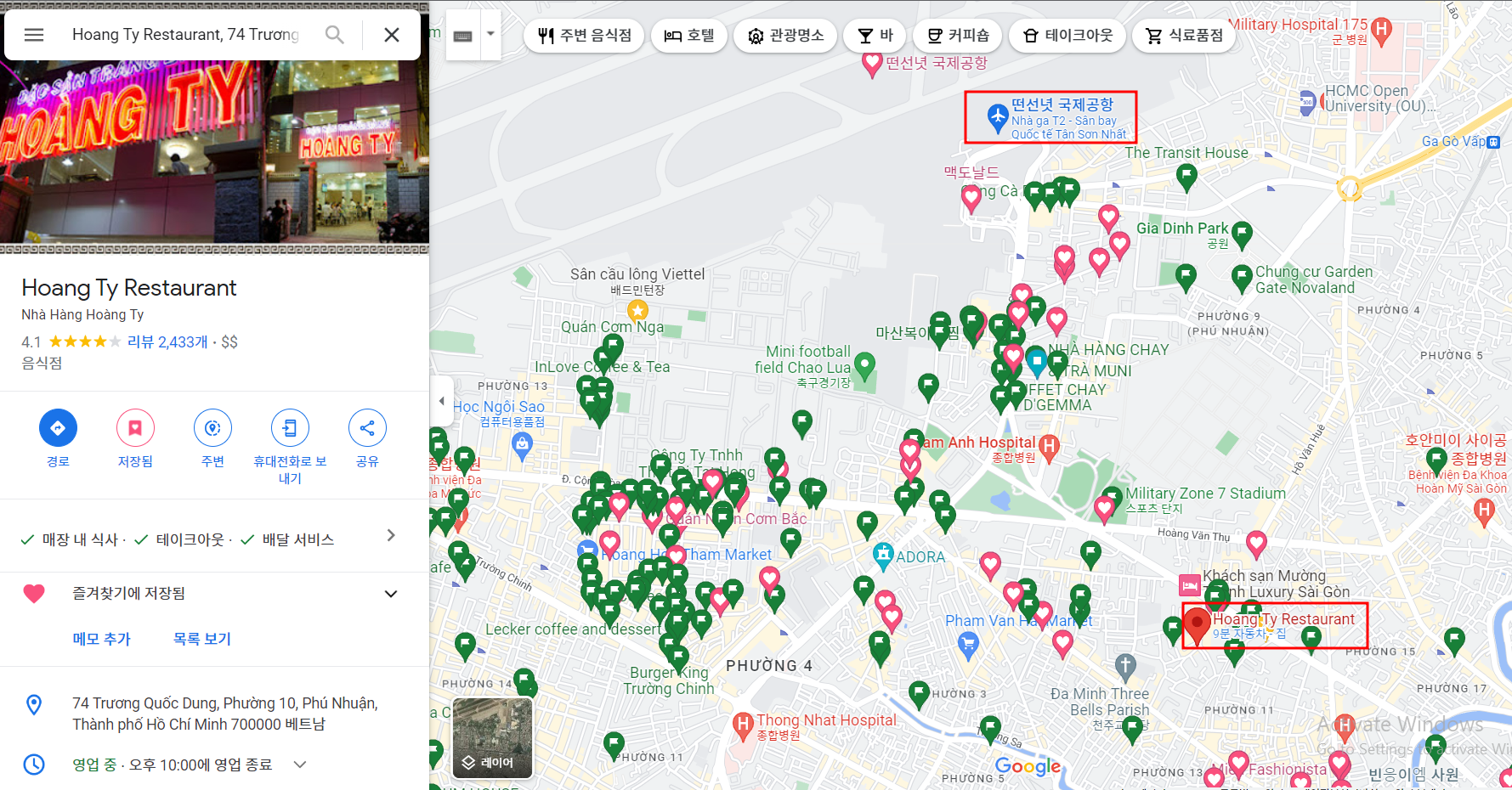Select the 테이크아웃 takeout chip
This screenshot has height=790, width=1512.
coord(1067,36)
